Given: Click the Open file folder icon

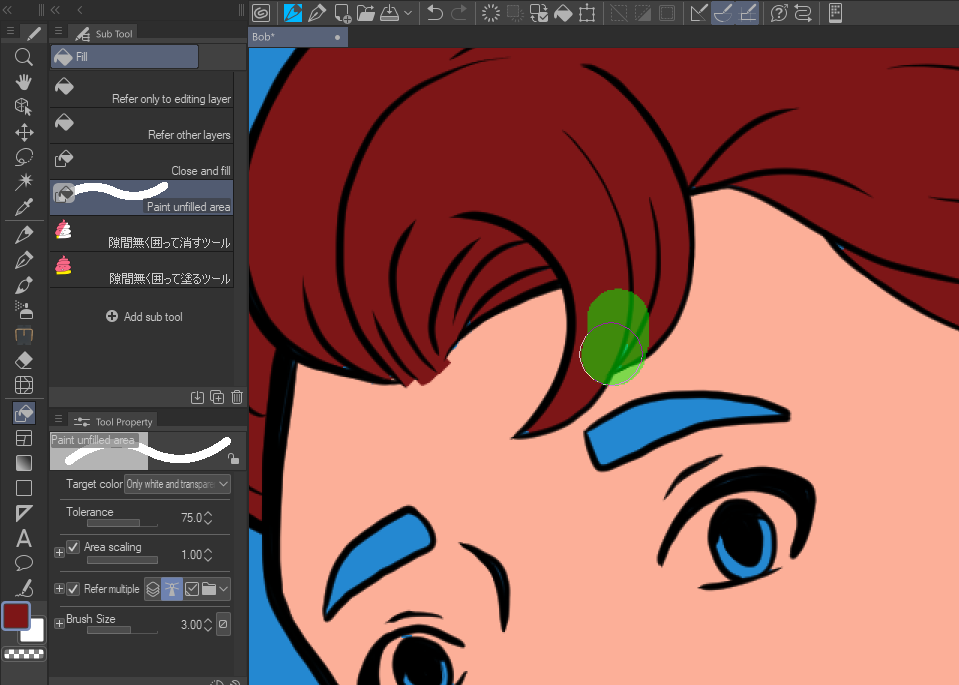Looking at the screenshot, I should coord(366,12).
